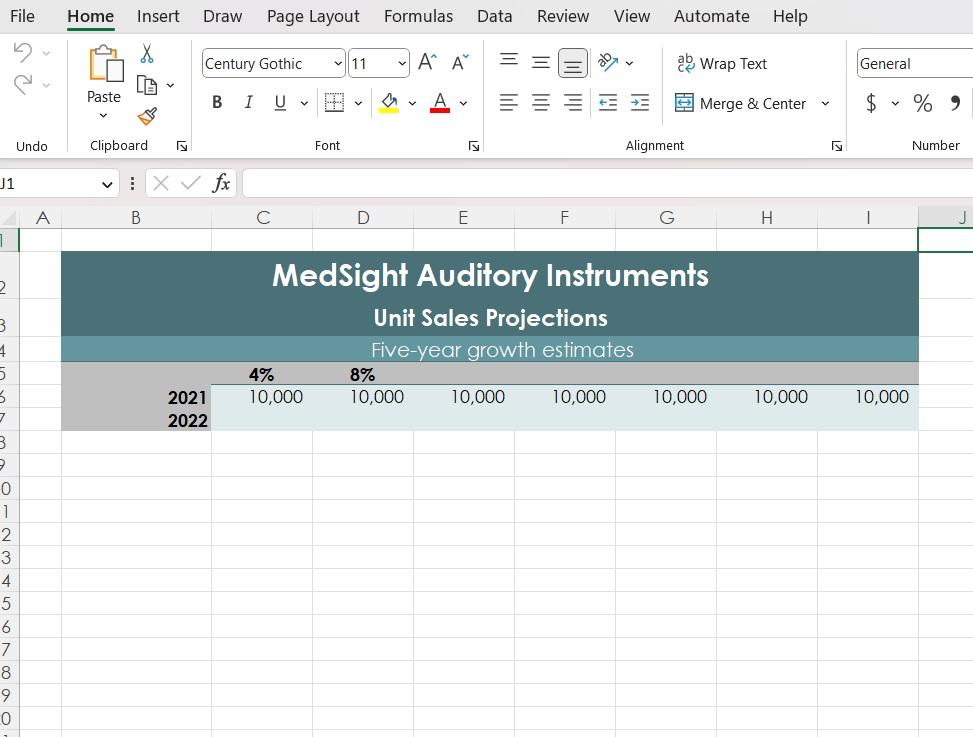Increase indent icon in Alignment group
The image size is (973, 737).
(640, 102)
